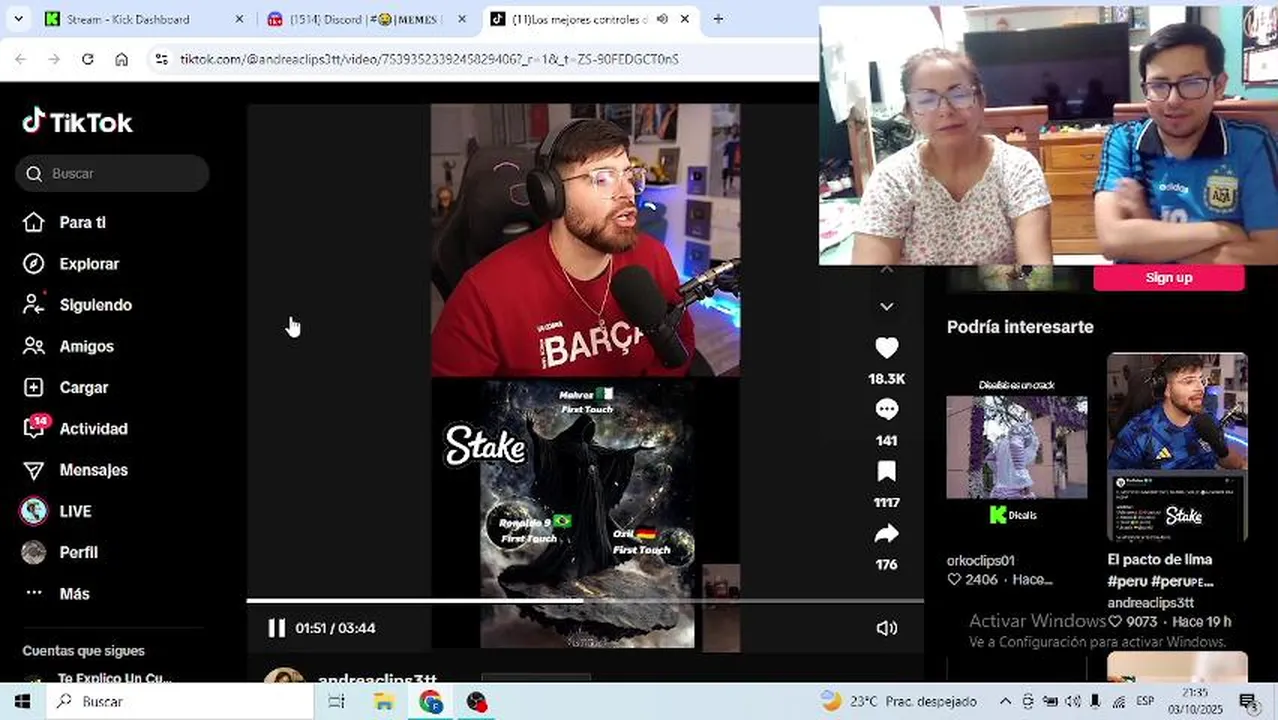The width and height of the screenshot is (1278, 720).
Task: Show hidden system tray icons
Action: tap(1005, 701)
